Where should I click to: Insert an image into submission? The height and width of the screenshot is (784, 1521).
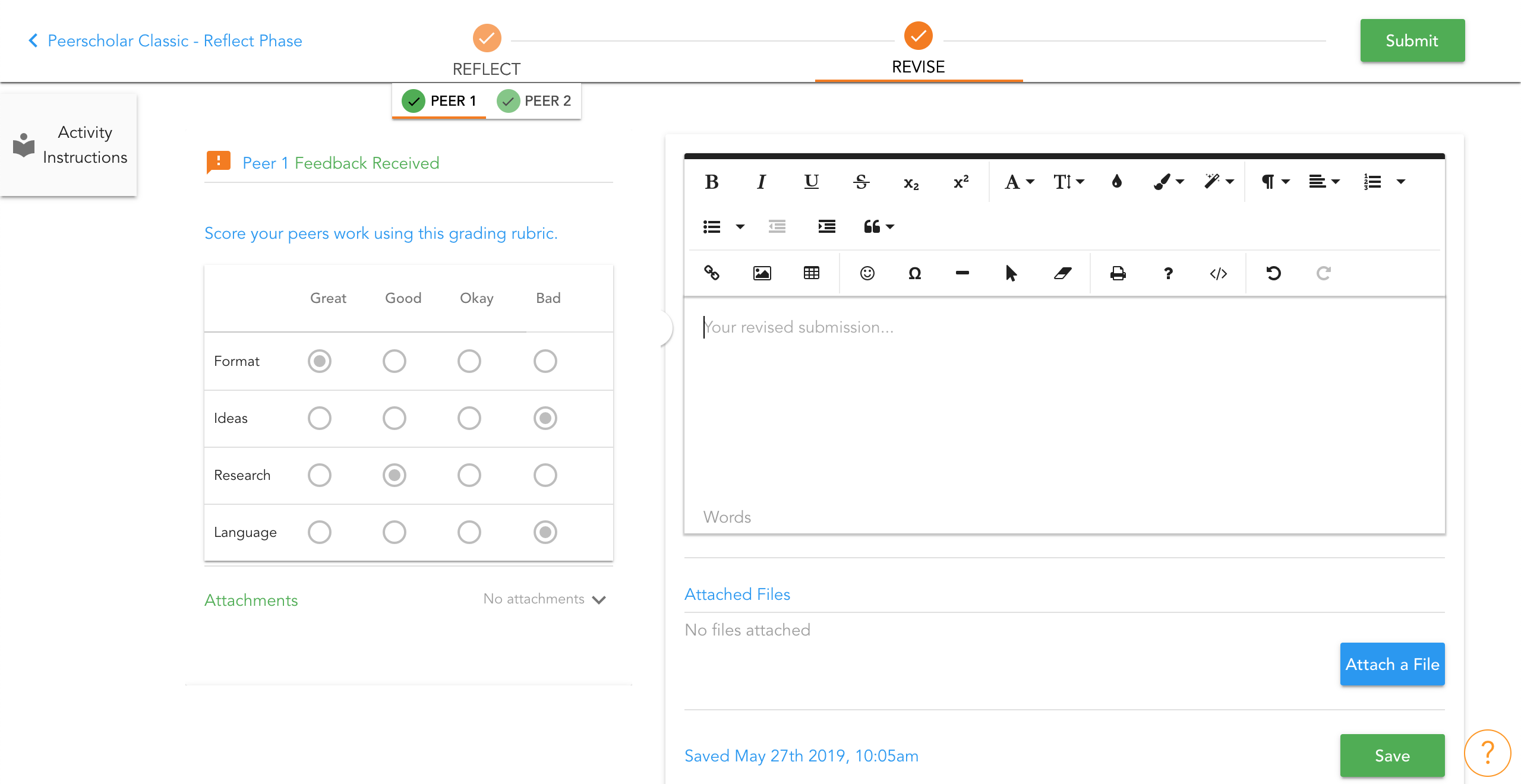click(762, 273)
